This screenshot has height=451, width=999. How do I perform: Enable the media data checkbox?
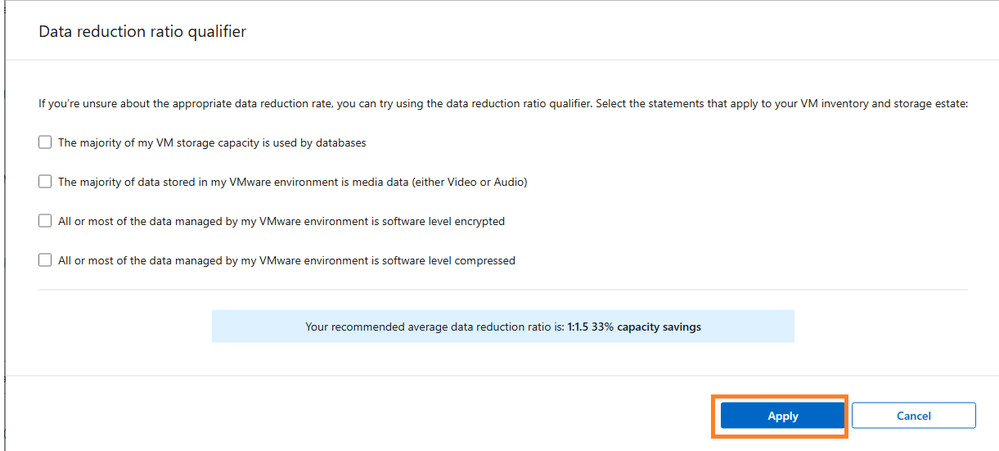tap(45, 181)
